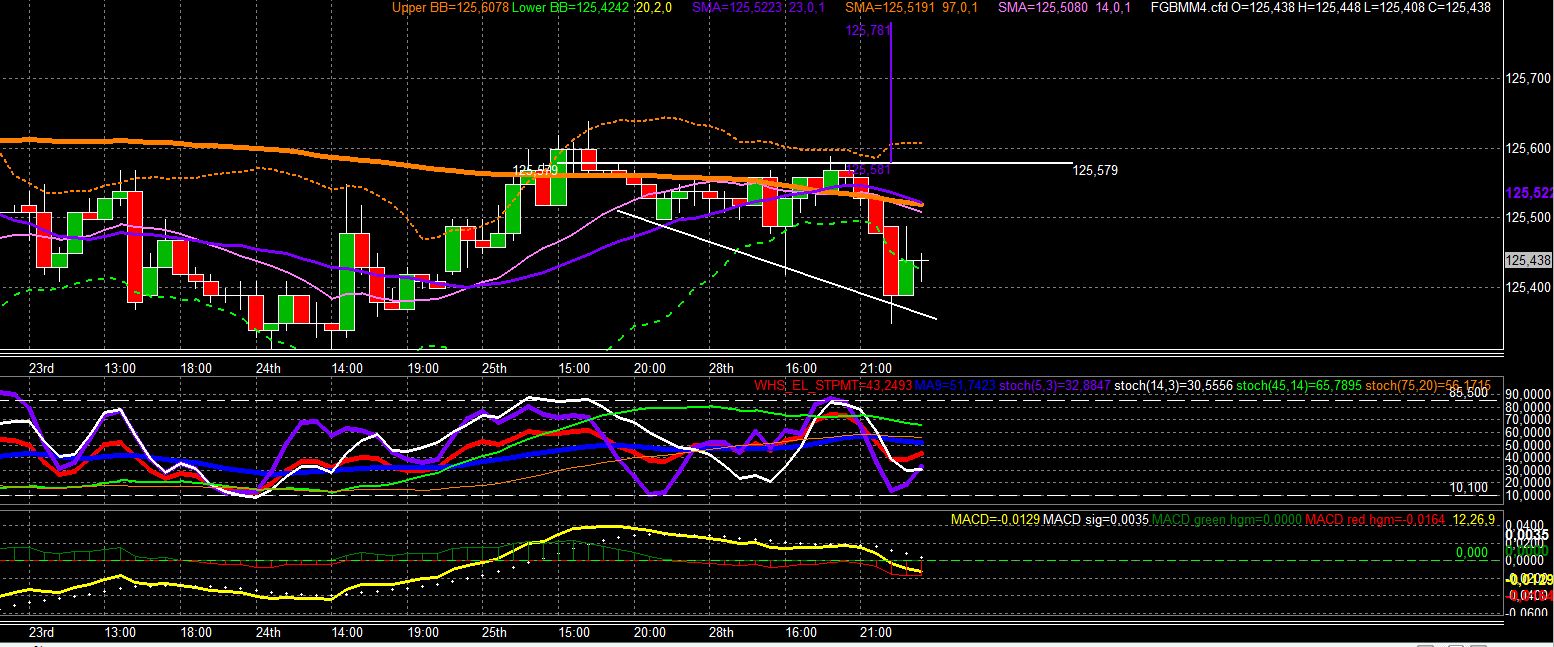
Task: Click '18:00' after 23rd on bottom MACD axis
Action: pos(196,633)
